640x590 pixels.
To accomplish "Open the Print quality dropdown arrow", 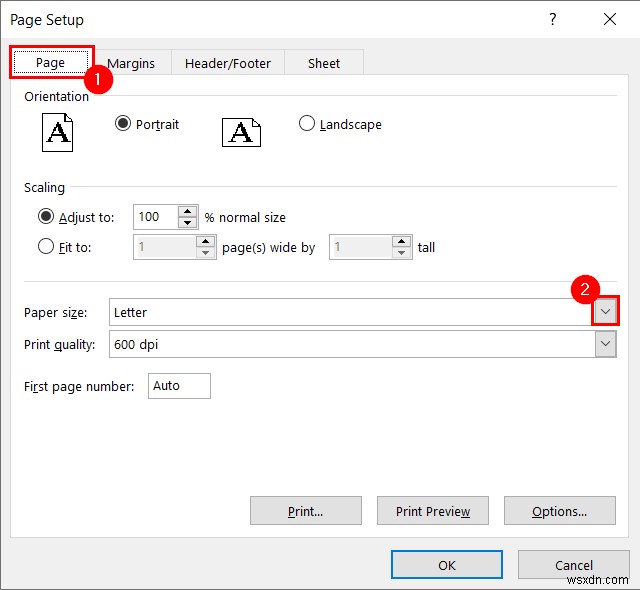I will (x=605, y=344).
